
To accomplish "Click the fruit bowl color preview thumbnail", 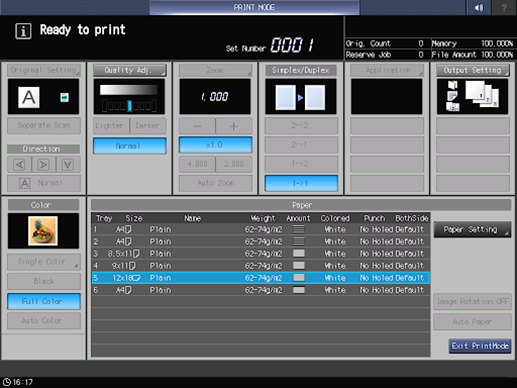I will coord(43,231).
